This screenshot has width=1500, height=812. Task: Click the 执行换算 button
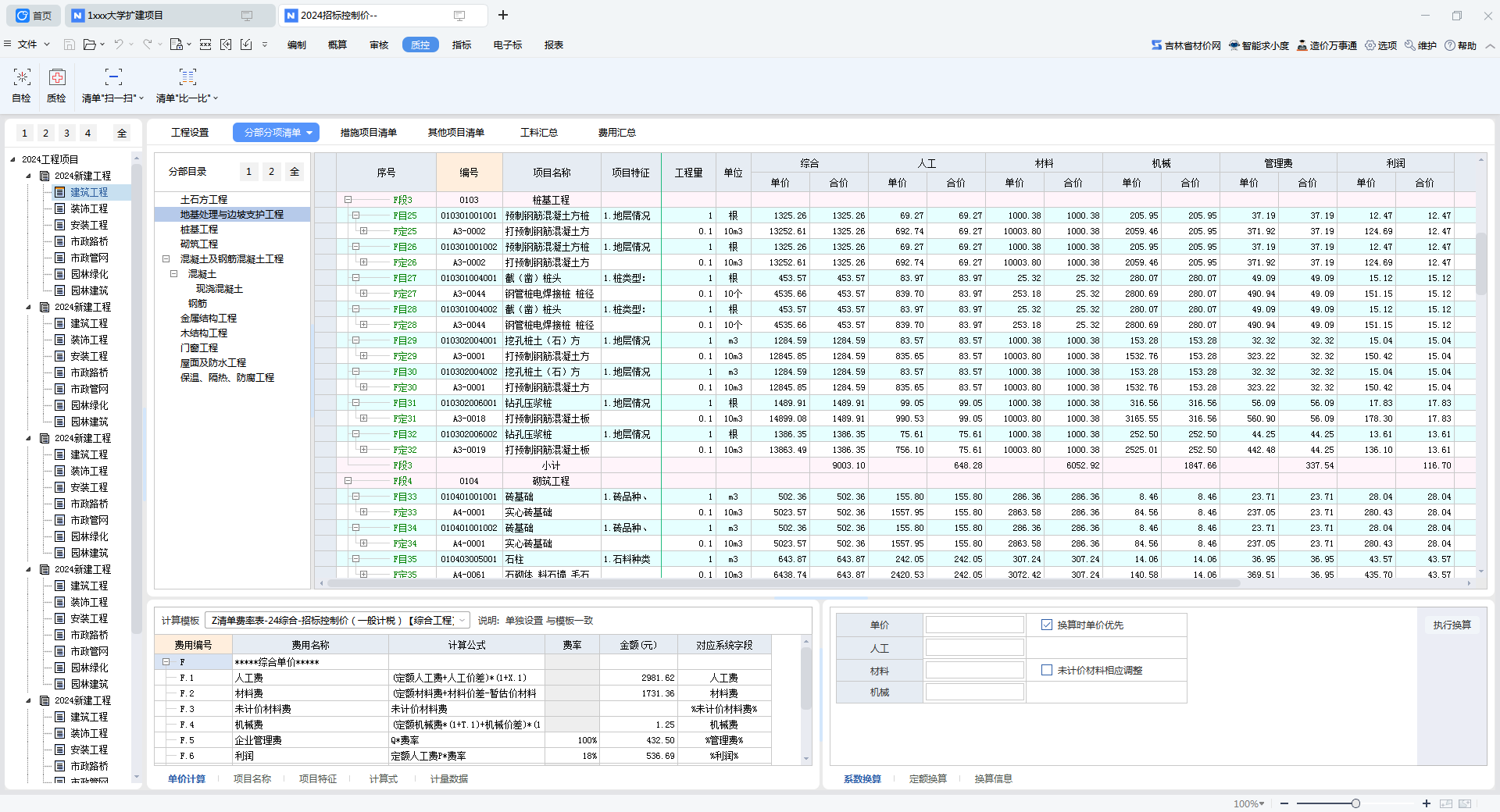click(1452, 625)
